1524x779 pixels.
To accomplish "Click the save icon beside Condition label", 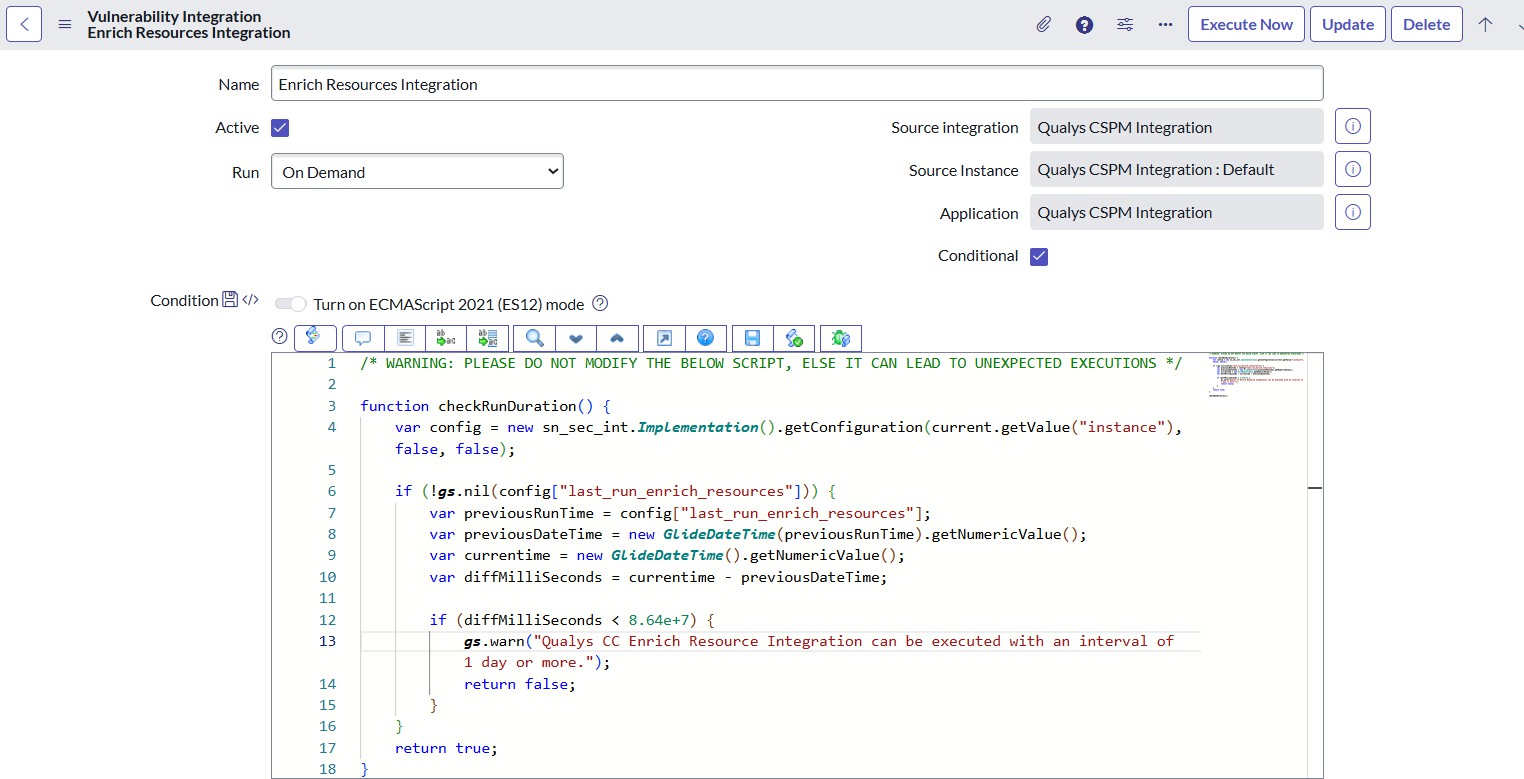I will click(230, 299).
